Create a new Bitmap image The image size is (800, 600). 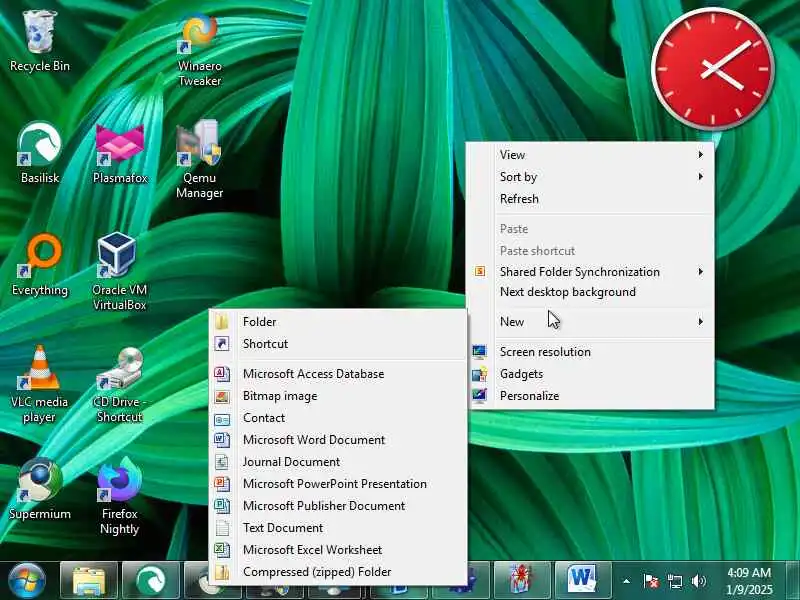pyautogui.click(x=338, y=395)
